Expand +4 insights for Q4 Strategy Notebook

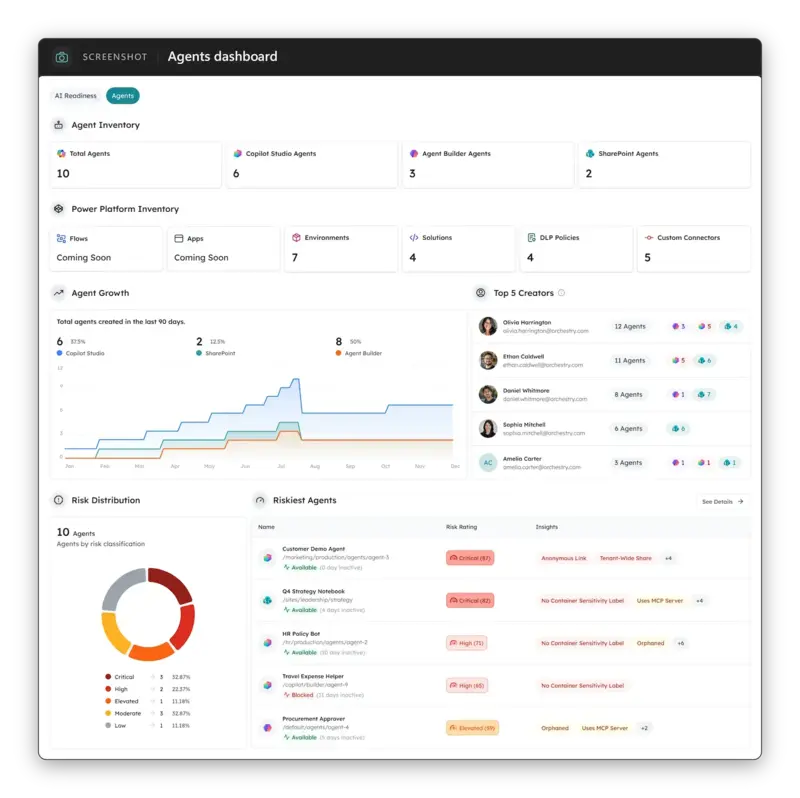(x=699, y=601)
